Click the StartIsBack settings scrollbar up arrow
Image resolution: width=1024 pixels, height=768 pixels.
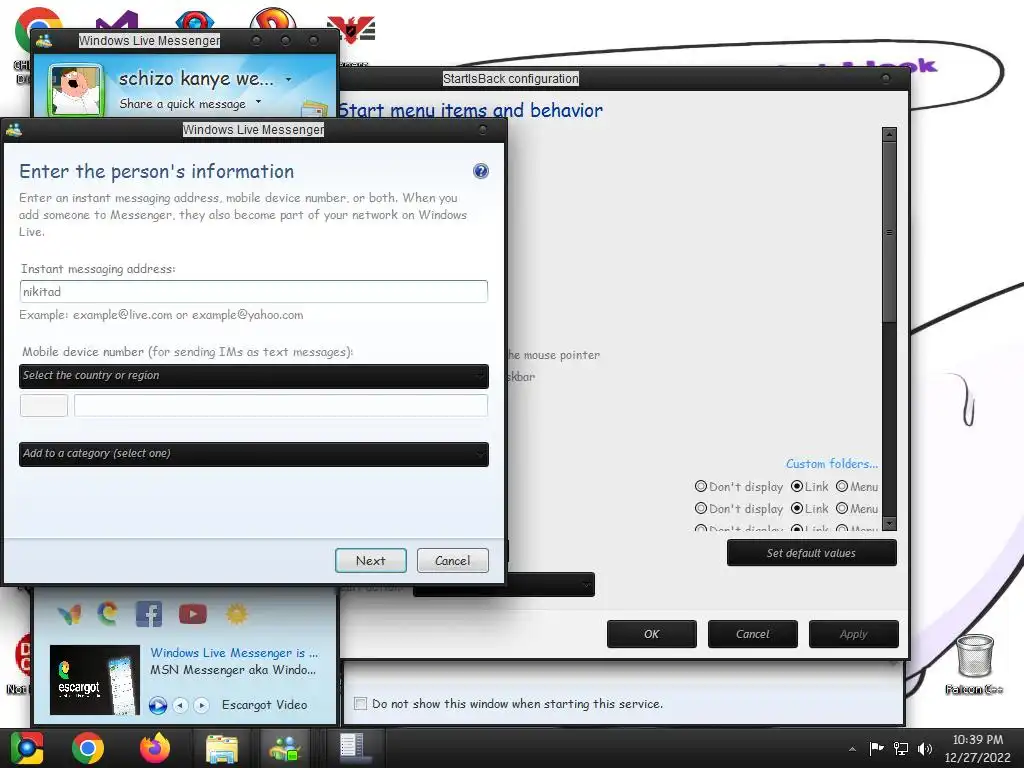(889, 135)
